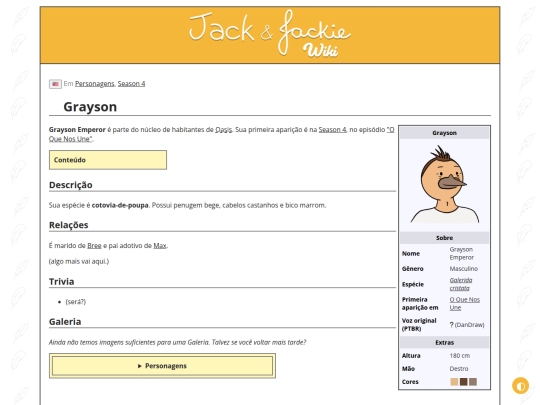Click the gray-brown color swatch in Cores
Viewport: 540px width, 405px height.
coord(473,382)
